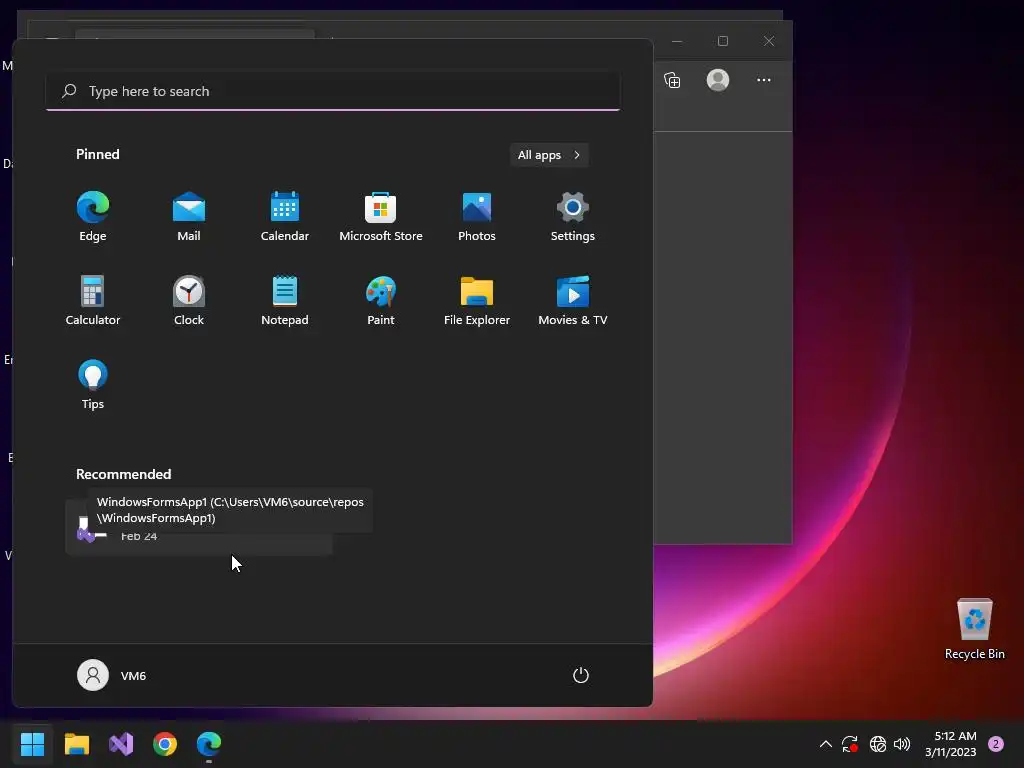Open the VM6 user account menu

[x=112, y=675]
